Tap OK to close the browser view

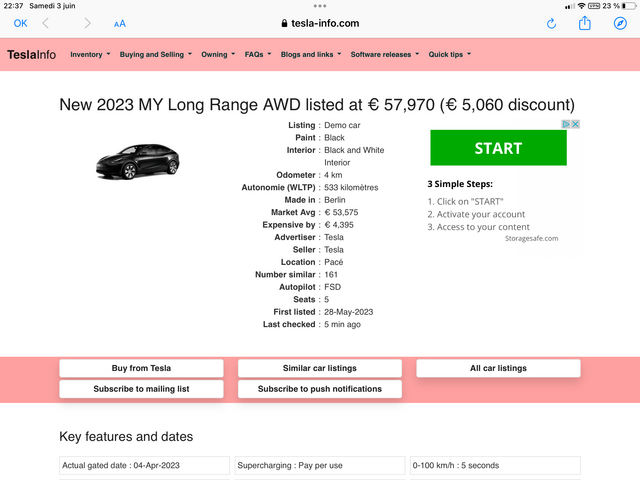(x=20, y=23)
